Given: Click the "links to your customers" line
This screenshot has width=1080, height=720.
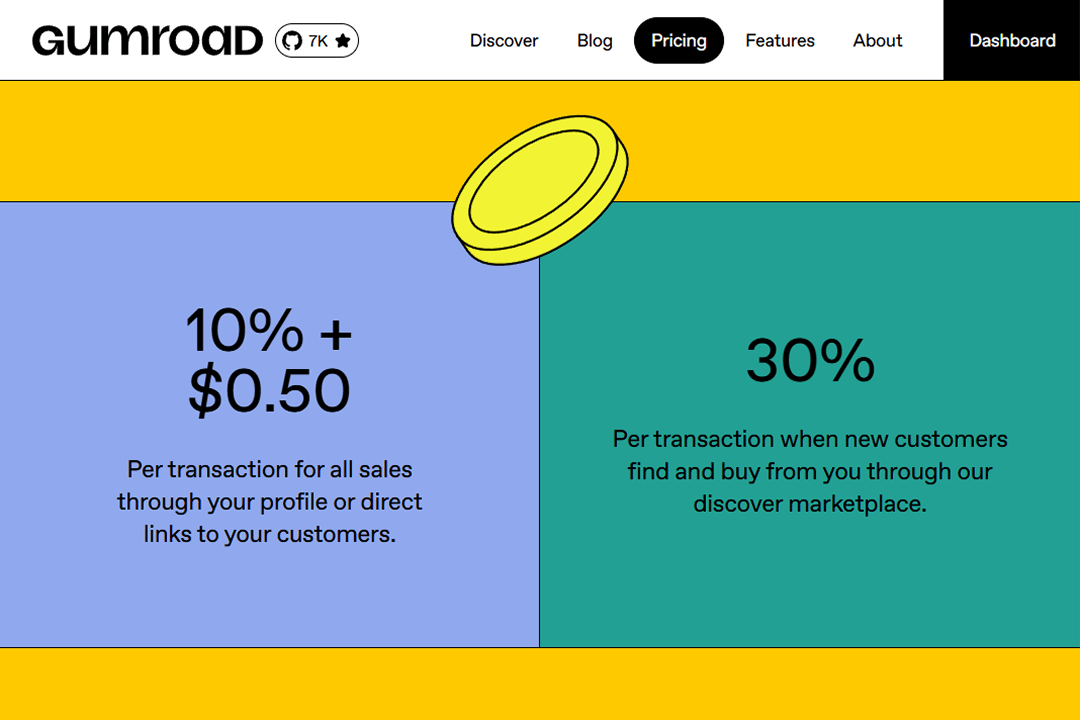Looking at the screenshot, I should pyautogui.click(x=269, y=534).
